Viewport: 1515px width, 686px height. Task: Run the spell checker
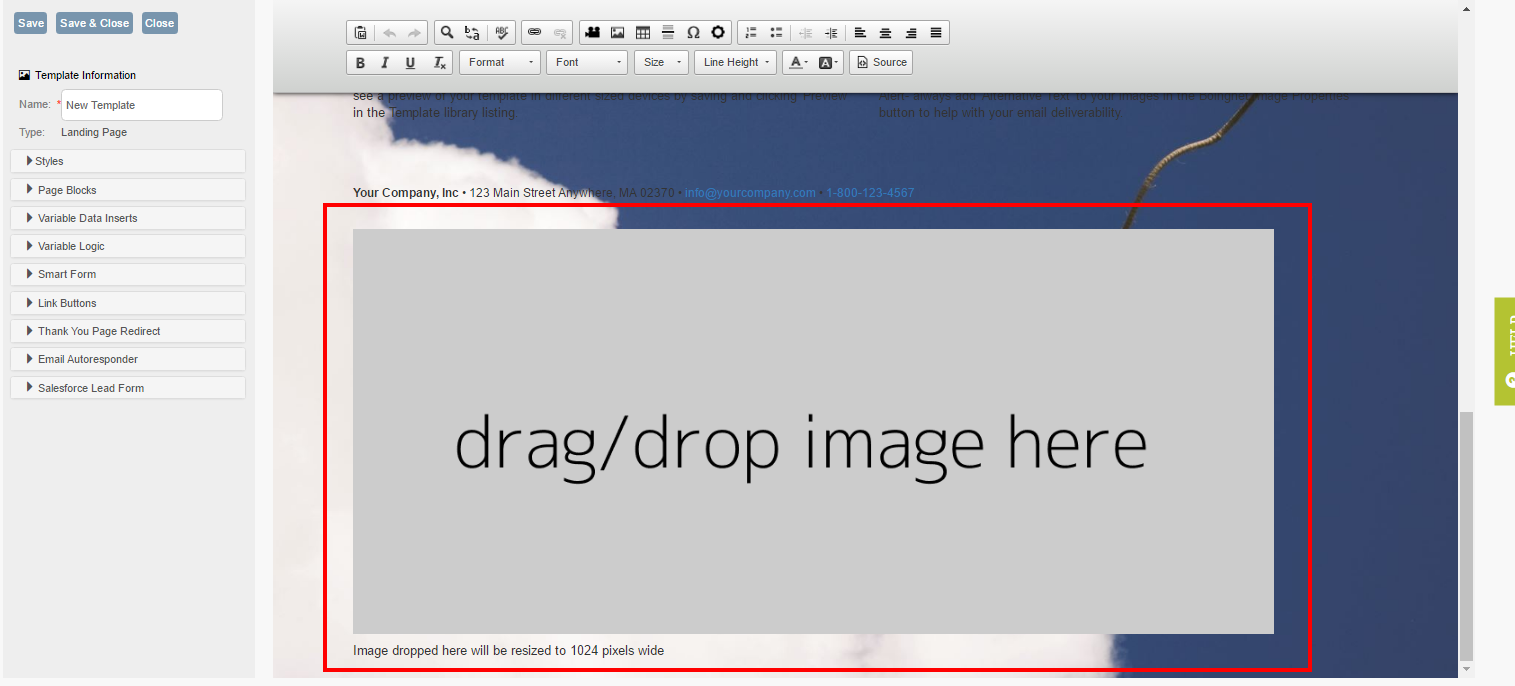pyautogui.click(x=502, y=33)
